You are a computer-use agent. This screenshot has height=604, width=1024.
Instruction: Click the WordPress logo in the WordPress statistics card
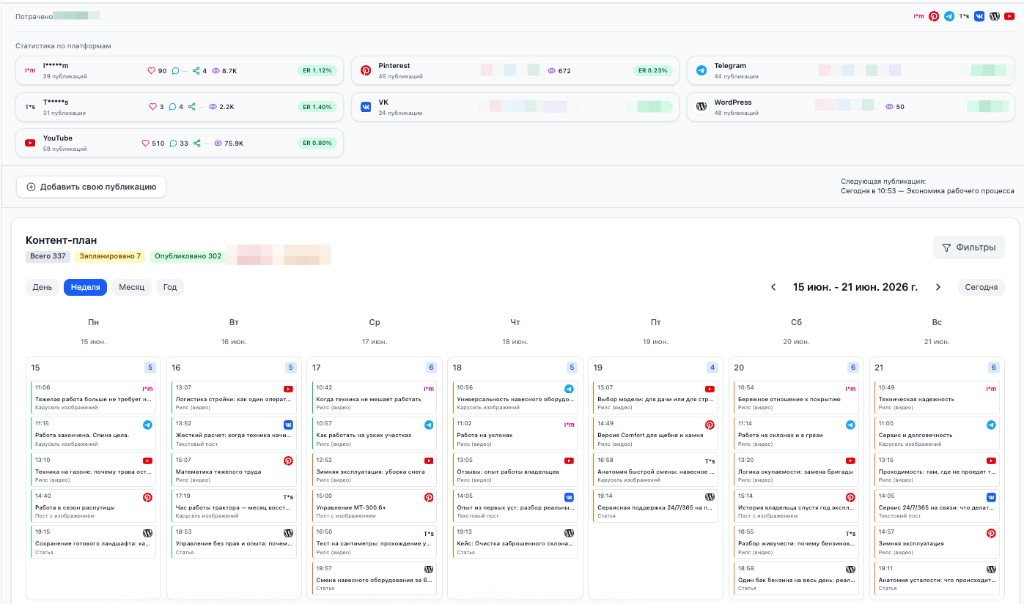pos(701,106)
